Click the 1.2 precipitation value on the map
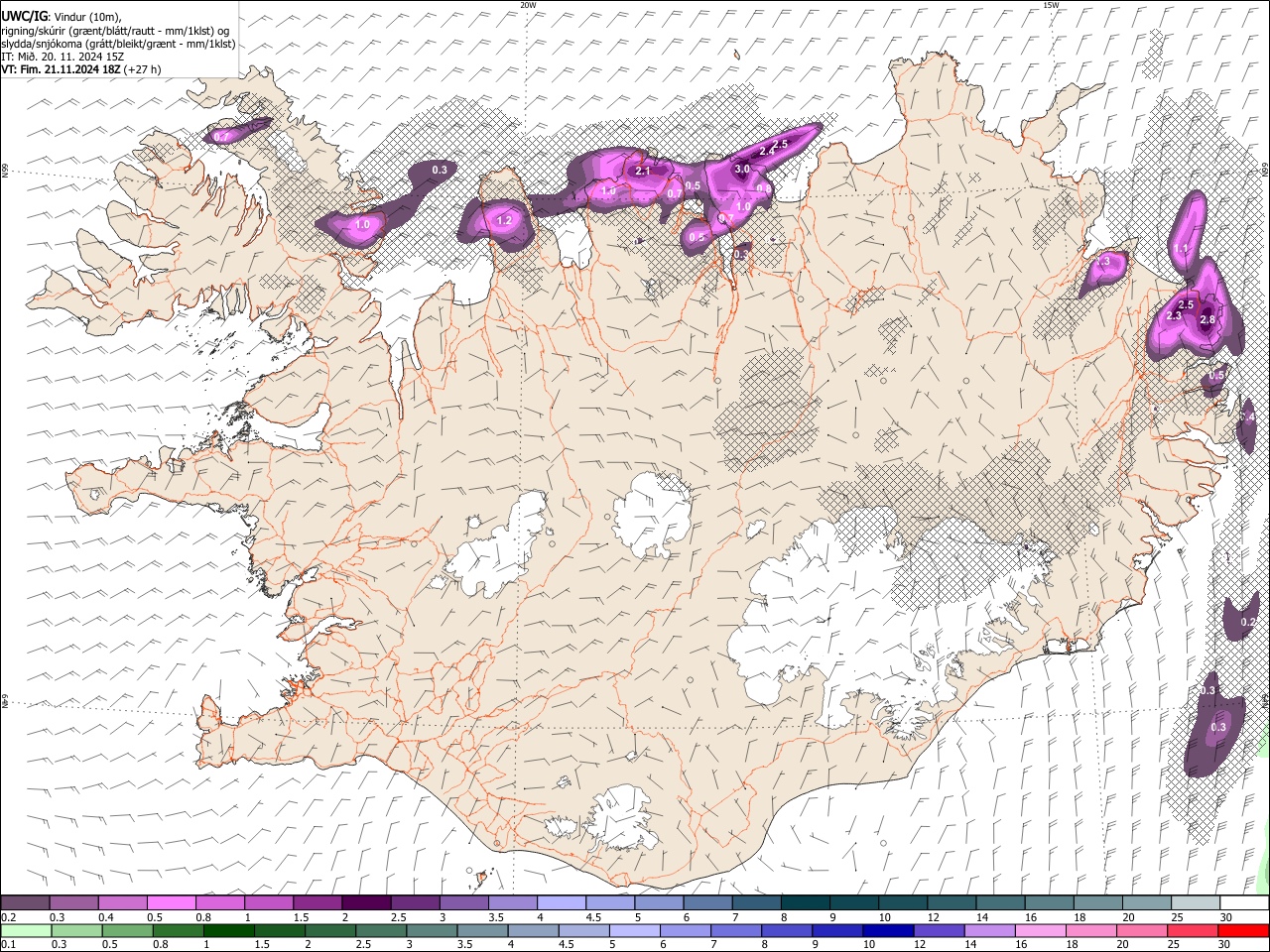The height and width of the screenshot is (952, 1270). 504,220
